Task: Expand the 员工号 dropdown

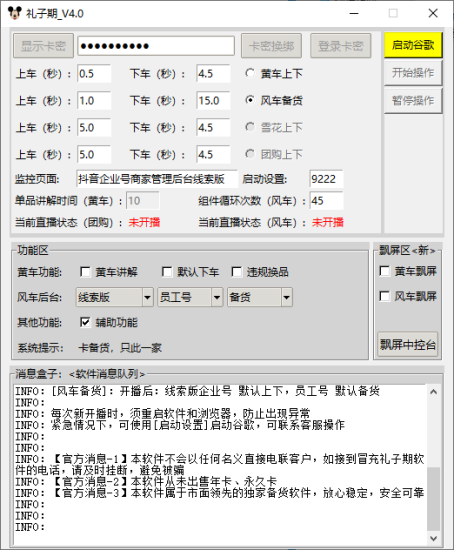Action: [217, 297]
